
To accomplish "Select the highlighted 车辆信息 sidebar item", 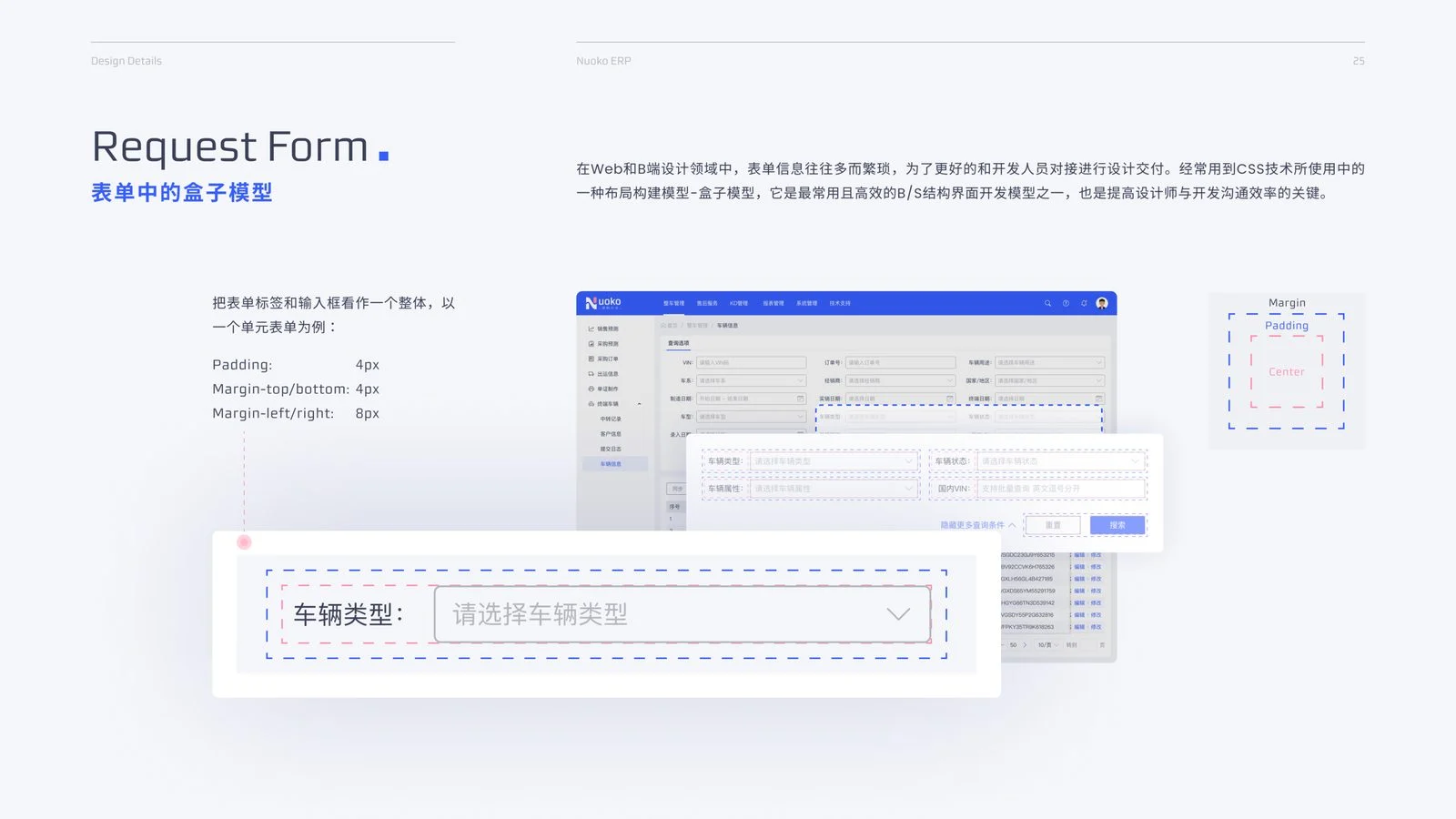I will [x=614, y=464].
